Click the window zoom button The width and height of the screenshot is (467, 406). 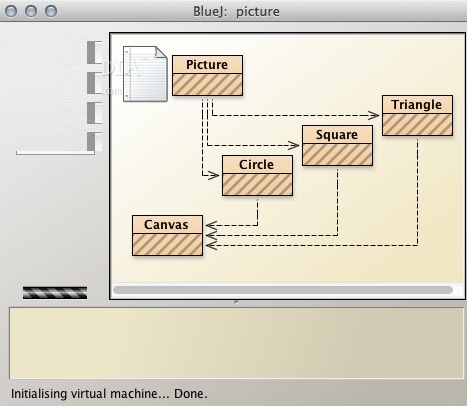click(x=51, y=11)
